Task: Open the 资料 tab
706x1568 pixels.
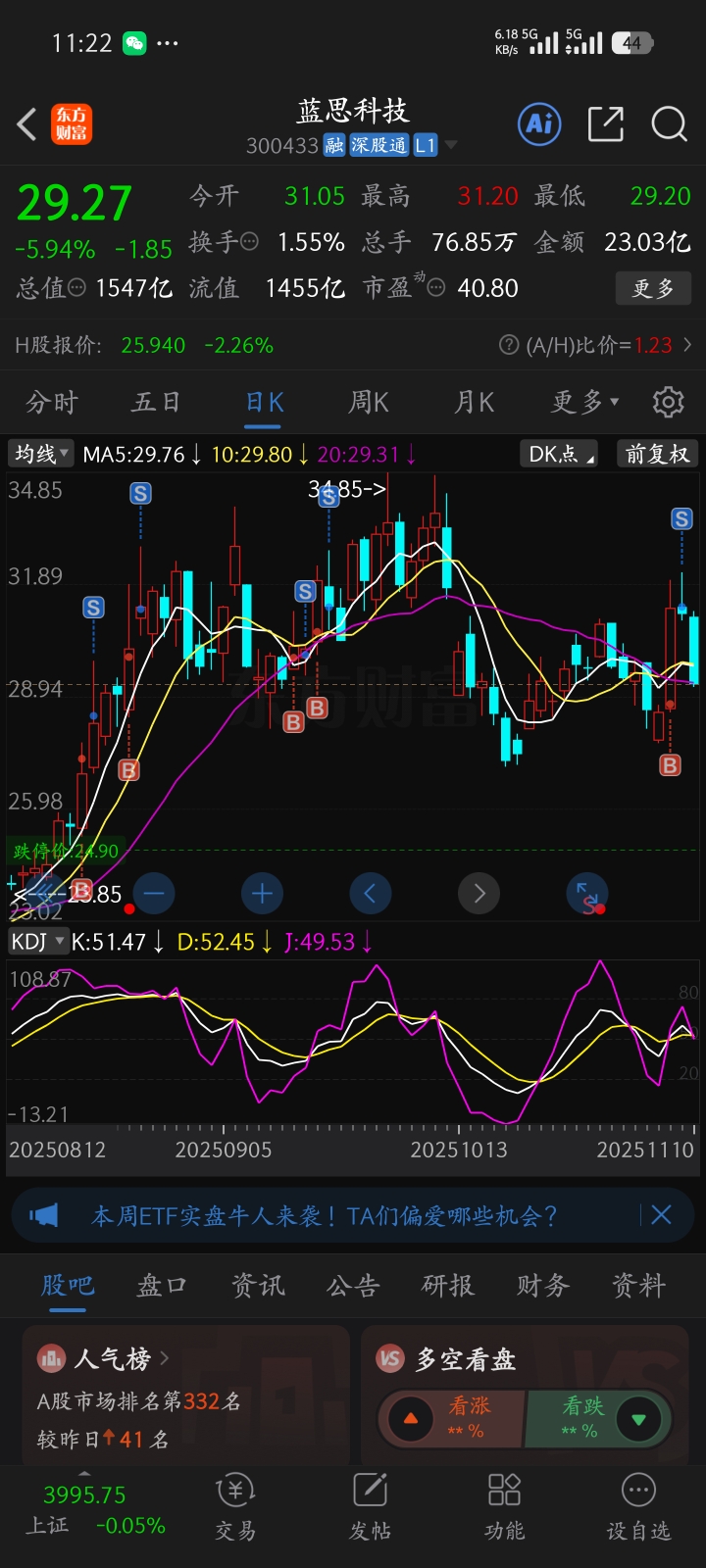Action: (638, 1285)
